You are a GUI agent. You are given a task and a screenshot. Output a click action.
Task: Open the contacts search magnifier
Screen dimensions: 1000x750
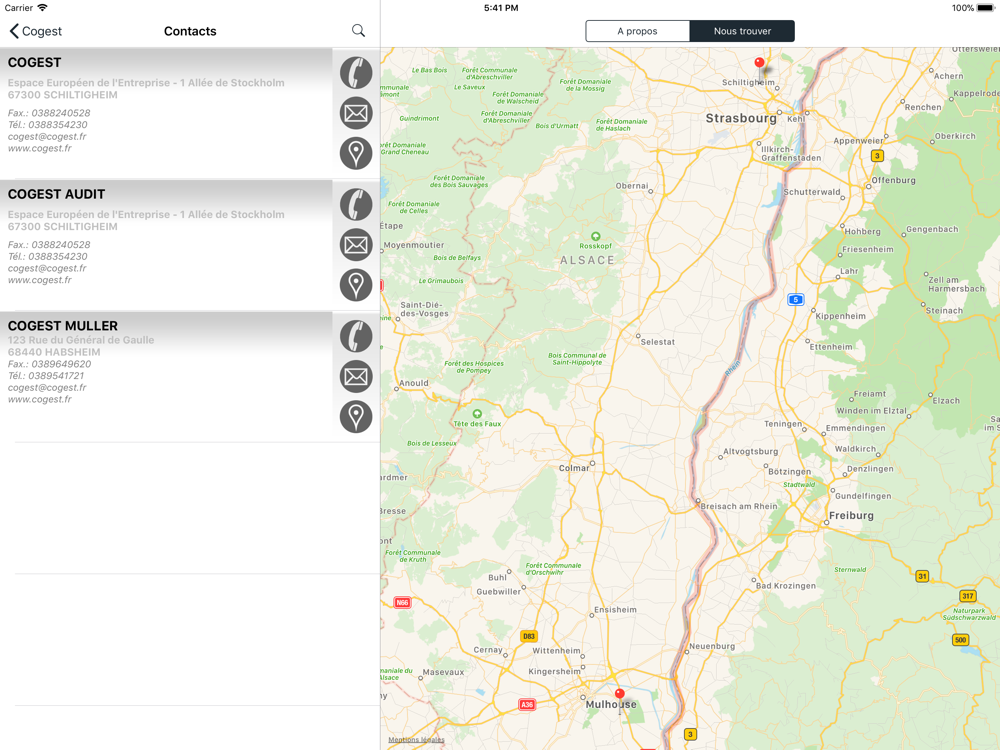pyautogui.click(x=358, y=31)
